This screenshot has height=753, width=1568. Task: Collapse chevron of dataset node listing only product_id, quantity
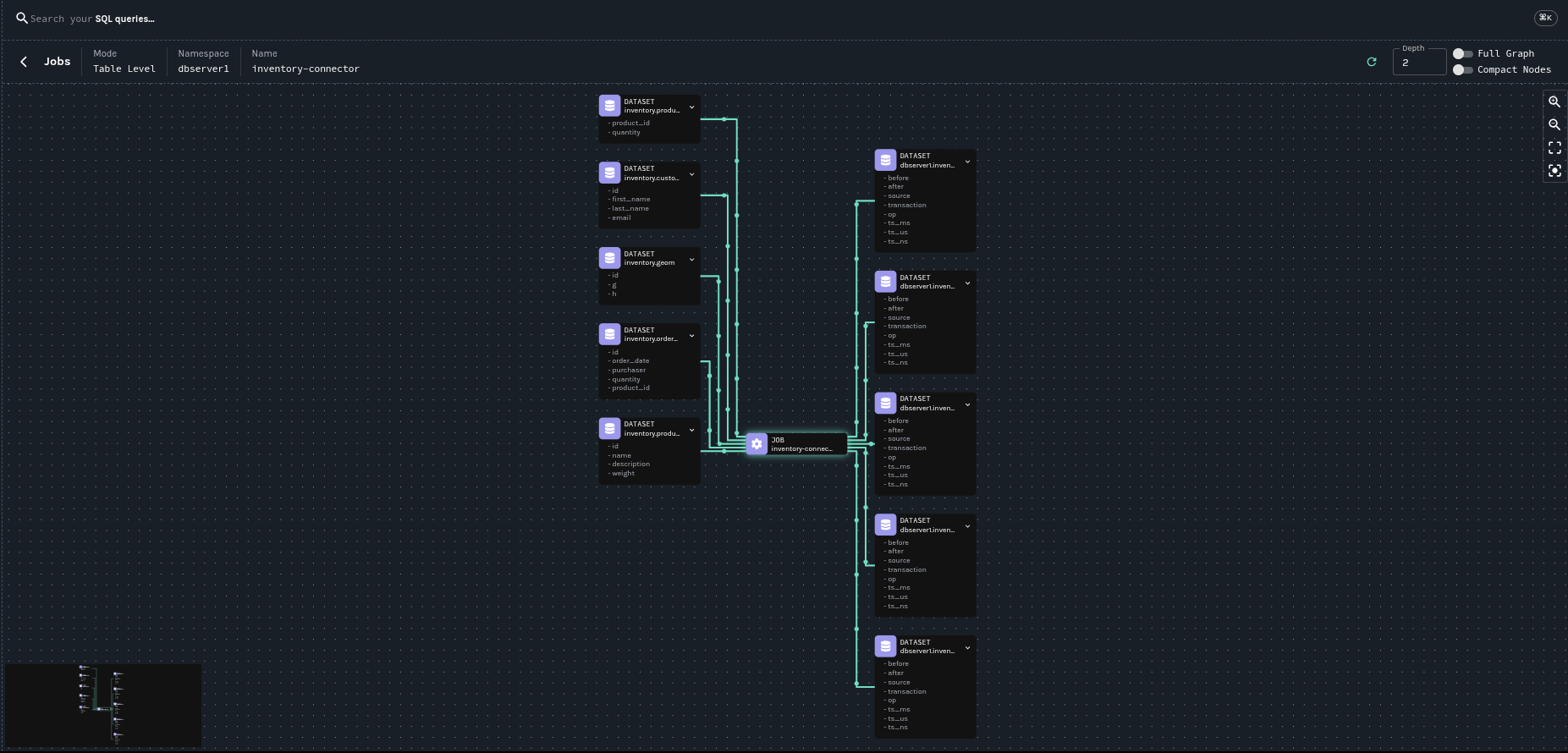point(691,107)
